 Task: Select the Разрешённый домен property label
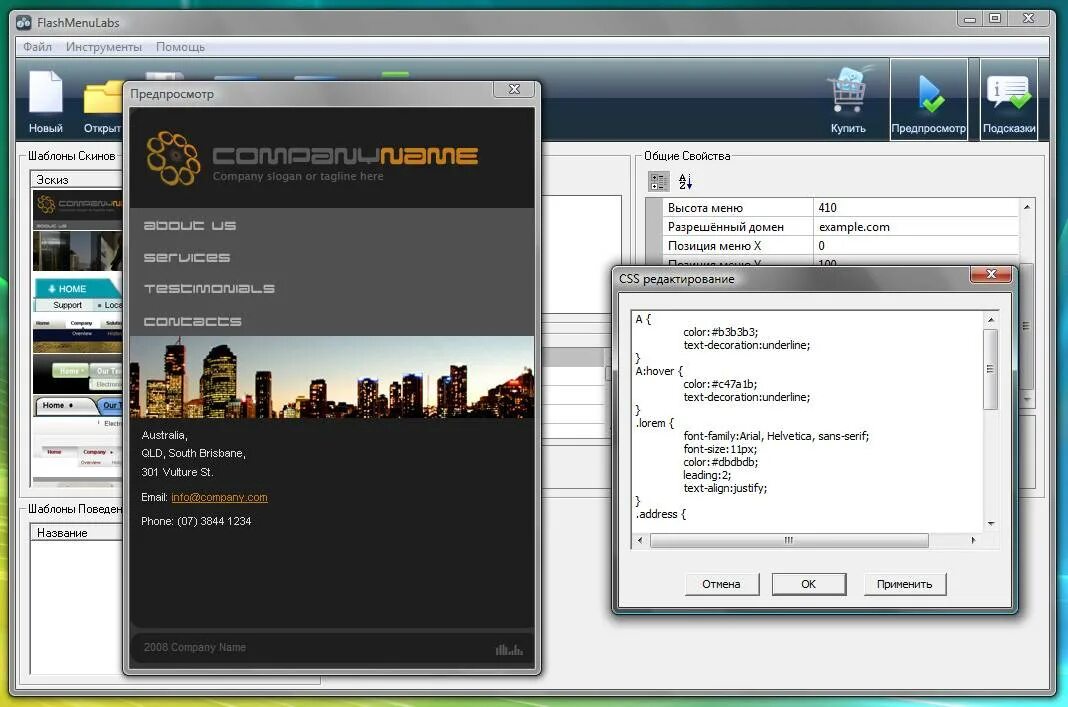[738, 227]
